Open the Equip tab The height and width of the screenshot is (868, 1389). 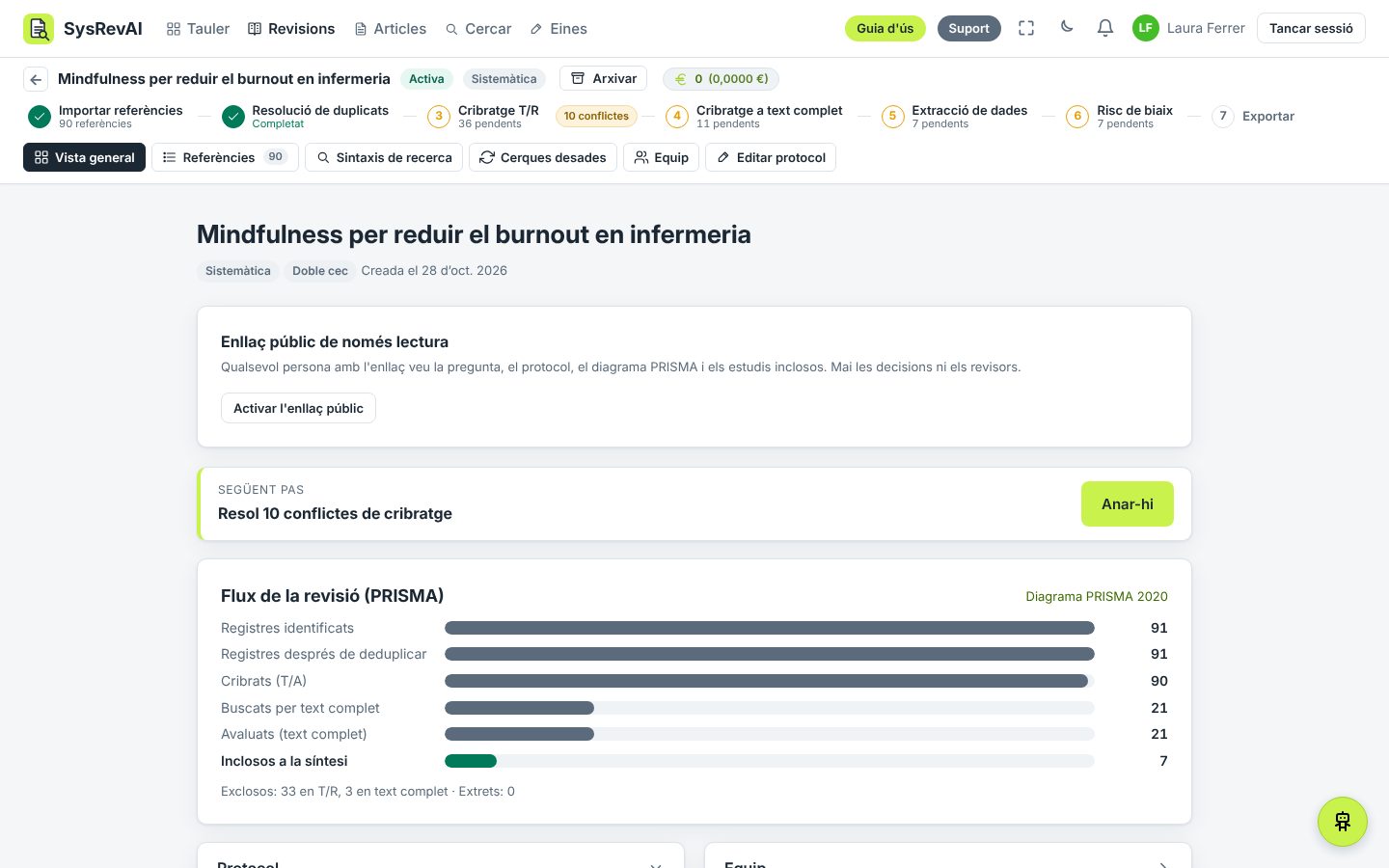click(661, 157)
